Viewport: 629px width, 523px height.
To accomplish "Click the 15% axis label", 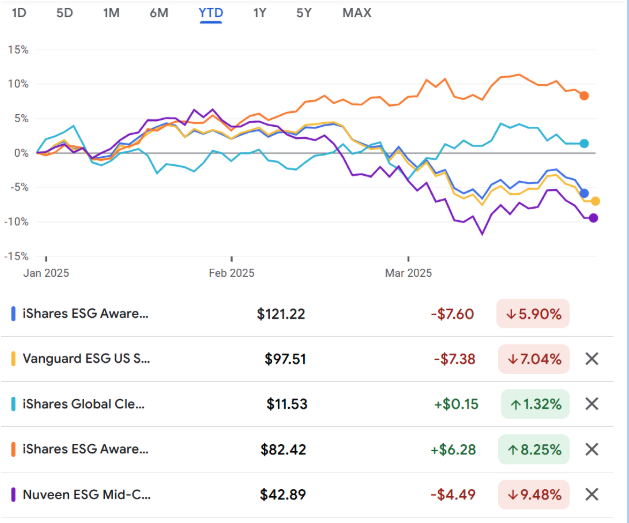I will click(x=18, y=50).
